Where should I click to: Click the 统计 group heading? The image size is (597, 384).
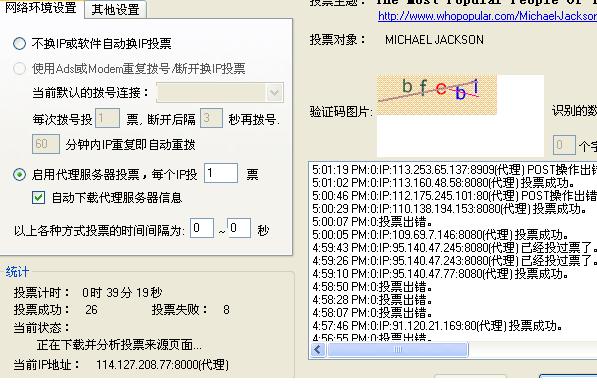point(17,272)
